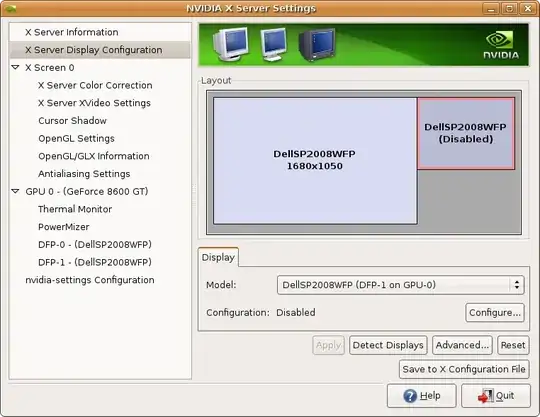The height and width of the screenshot is (417, 540).
Task: Open PowerMizer page
Action: (x=64, y=227)
